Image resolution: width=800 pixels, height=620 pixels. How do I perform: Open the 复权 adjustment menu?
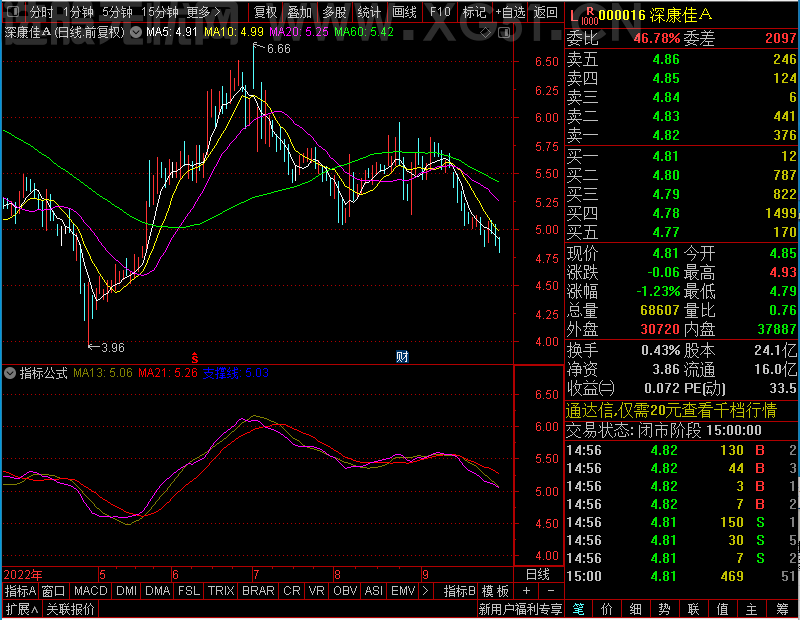click(x=265, y=12)
